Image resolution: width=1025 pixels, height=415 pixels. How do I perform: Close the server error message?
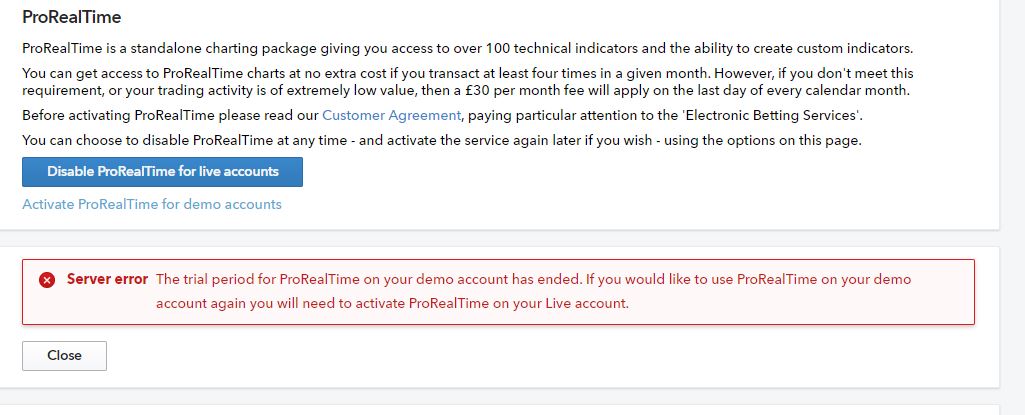point(64,355)
